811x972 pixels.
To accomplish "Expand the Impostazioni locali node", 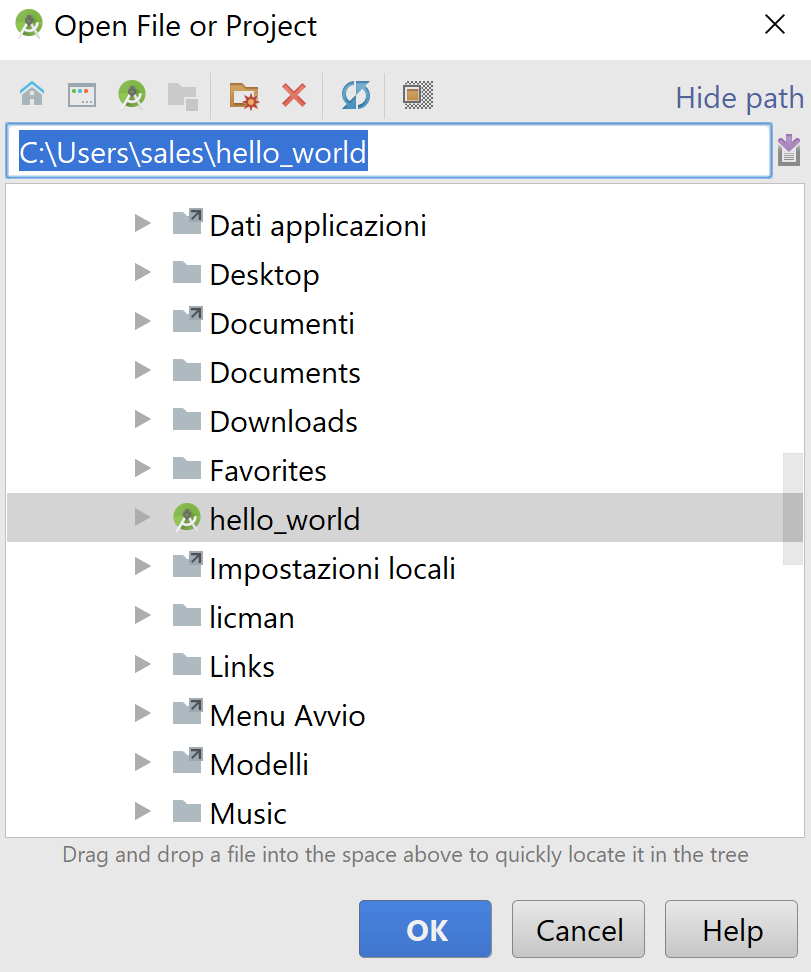I will point(143,566).
